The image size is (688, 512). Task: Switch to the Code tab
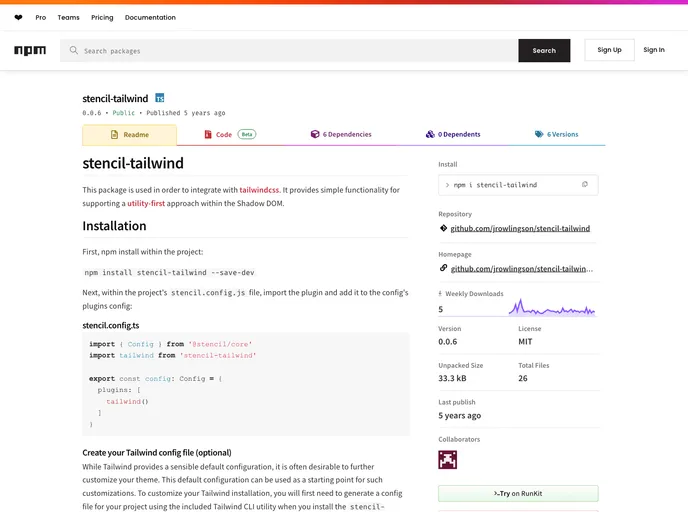(230, 134)
